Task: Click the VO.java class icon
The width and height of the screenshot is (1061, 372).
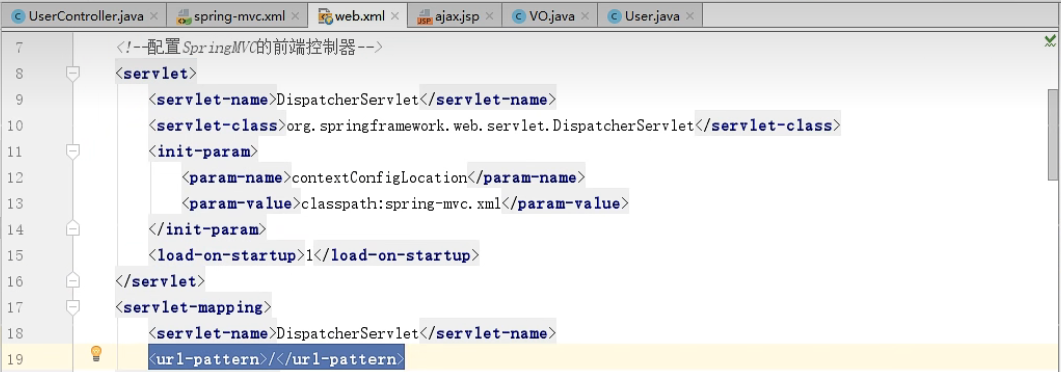Action: (518, 16)
